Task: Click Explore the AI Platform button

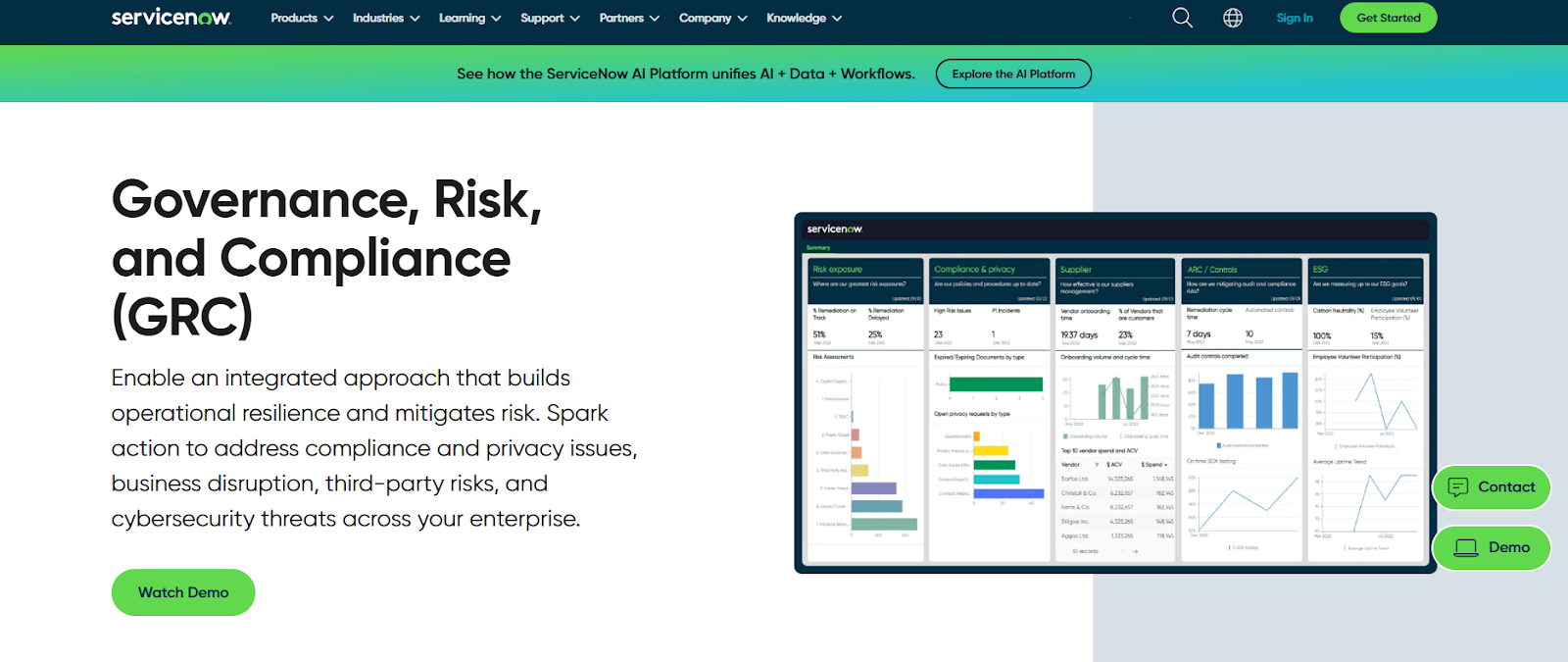Action: tap(1013, 74)
